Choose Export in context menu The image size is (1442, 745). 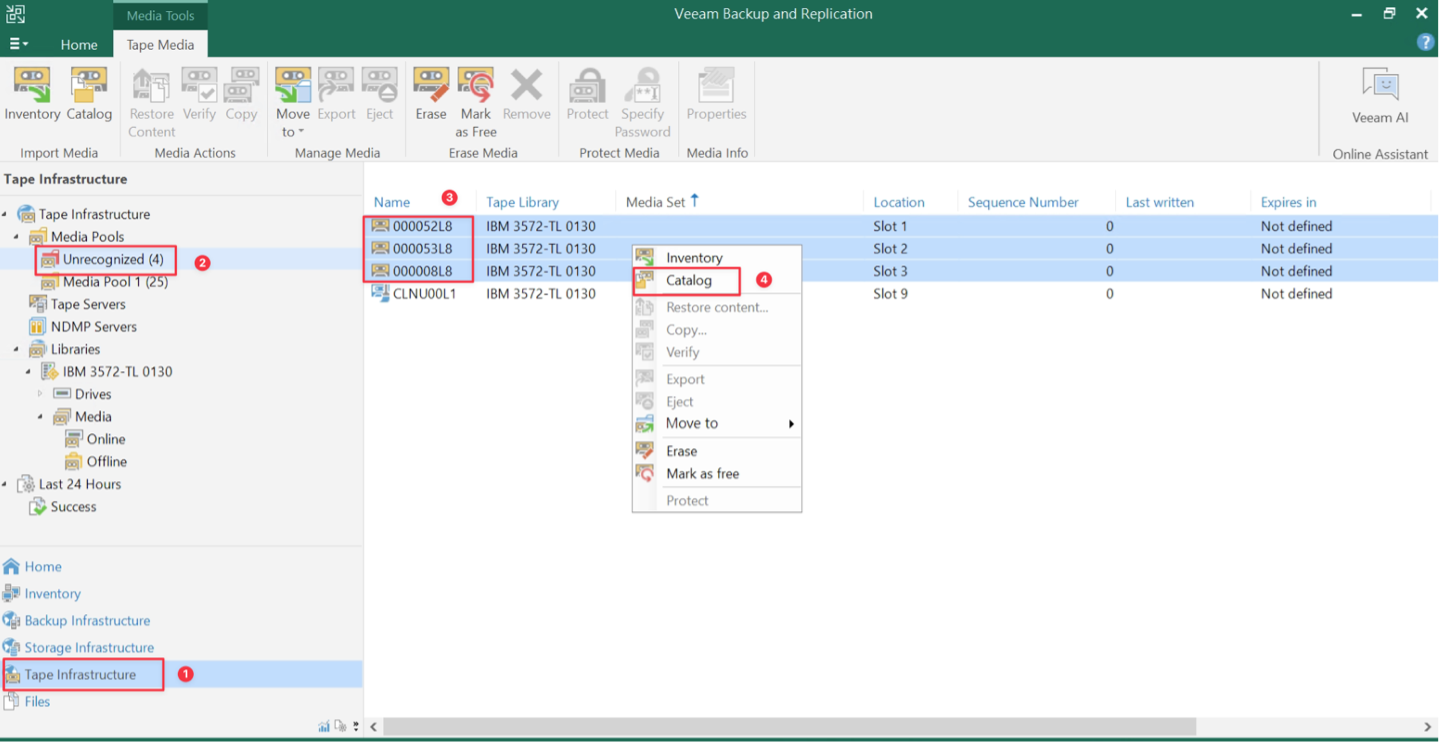pyautogui.click(x=717, y=379)
